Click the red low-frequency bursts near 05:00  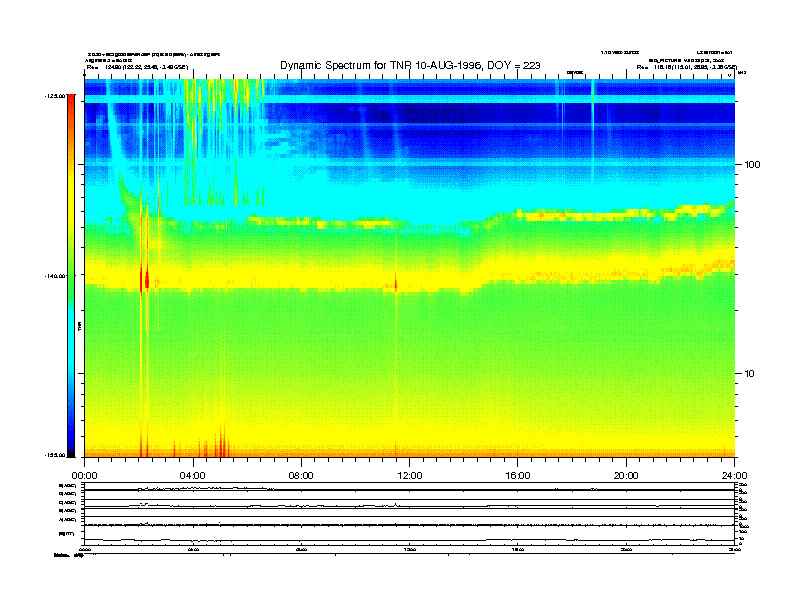click(x=221, y=442)
